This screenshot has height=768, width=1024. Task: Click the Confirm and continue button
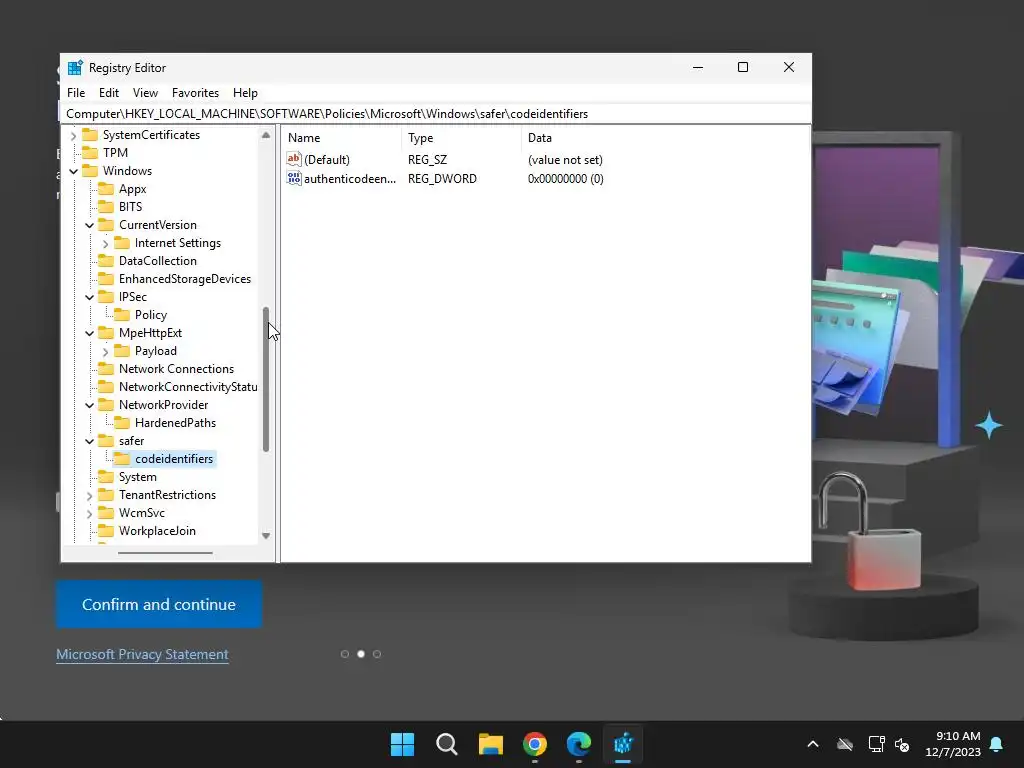pyautogui.click(x=159, y=604)
